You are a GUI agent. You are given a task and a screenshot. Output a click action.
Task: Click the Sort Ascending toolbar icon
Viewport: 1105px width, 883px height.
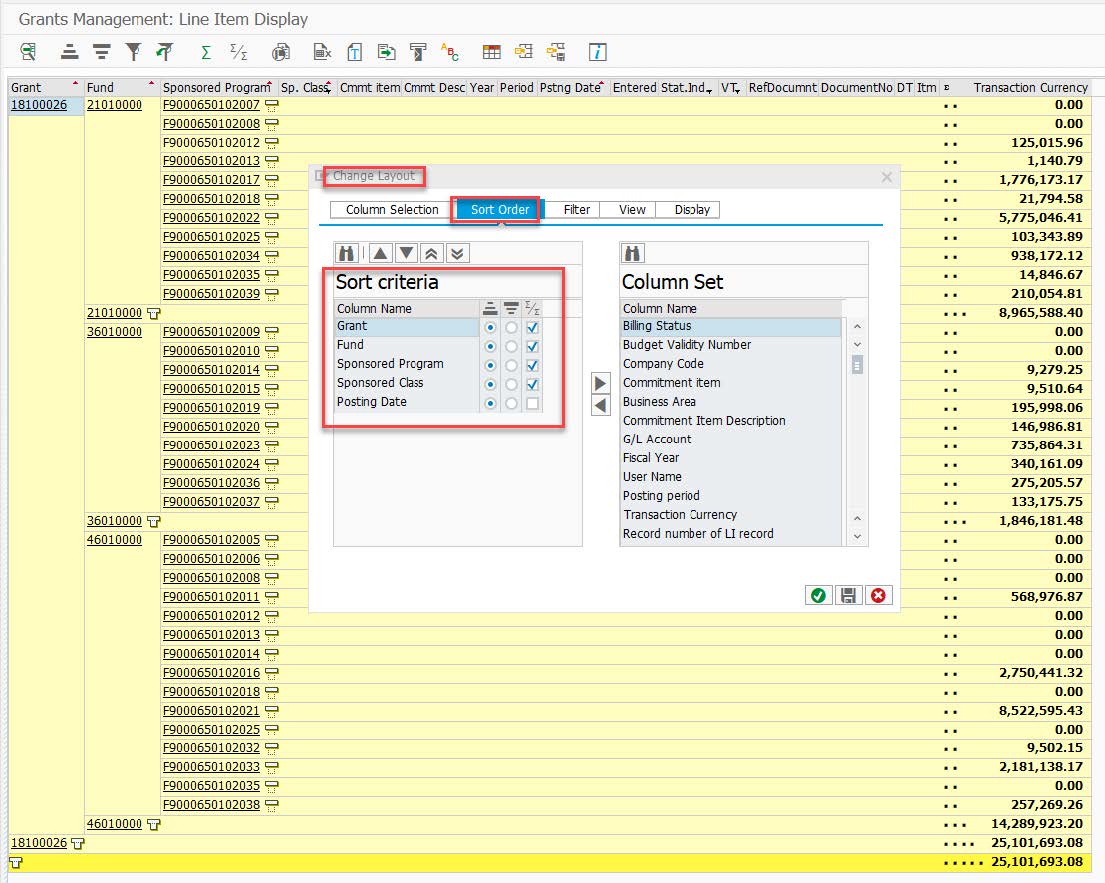click(69, 51)
